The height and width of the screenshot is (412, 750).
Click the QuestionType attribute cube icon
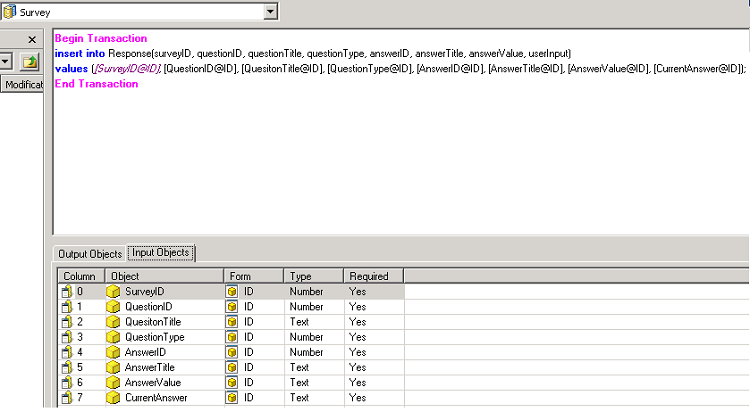click(113, 337)
